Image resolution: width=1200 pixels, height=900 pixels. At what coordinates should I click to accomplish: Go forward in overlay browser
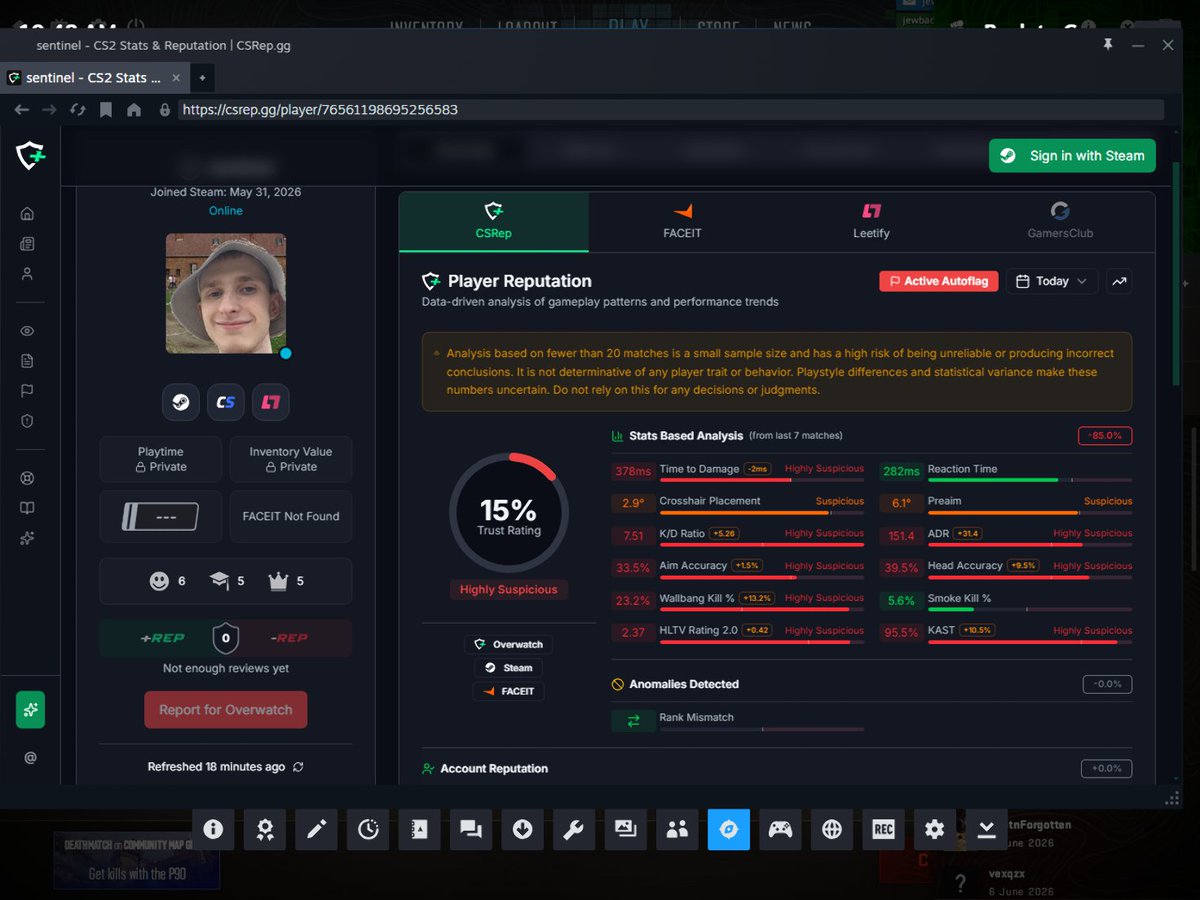click(49, 110)
